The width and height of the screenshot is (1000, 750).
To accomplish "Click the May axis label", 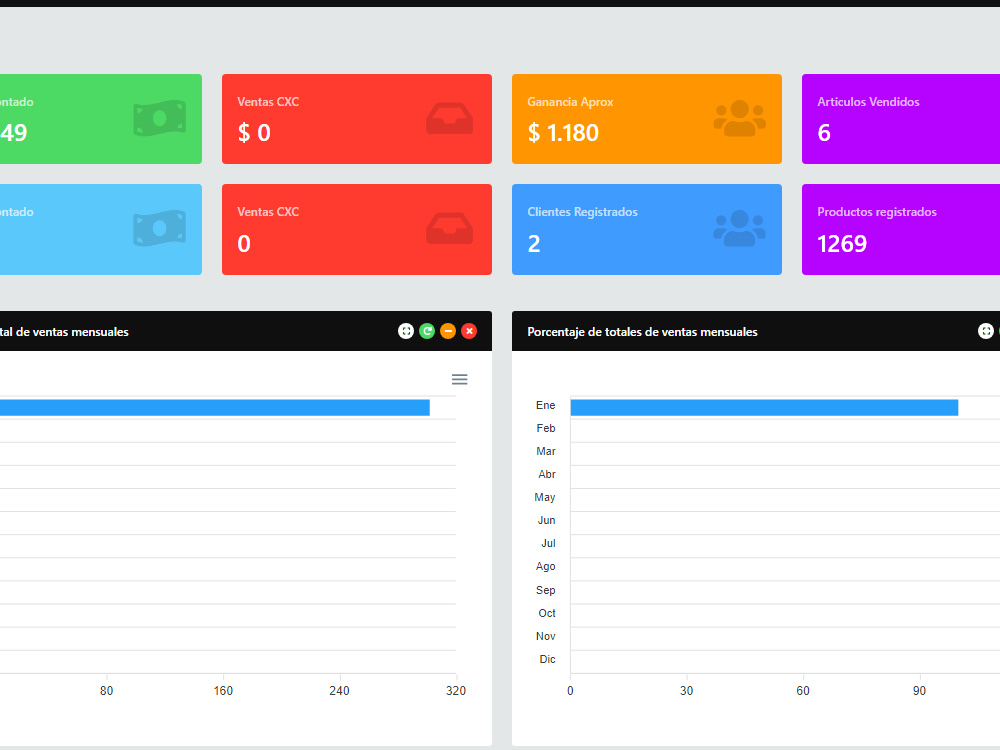I will (545, 497).
